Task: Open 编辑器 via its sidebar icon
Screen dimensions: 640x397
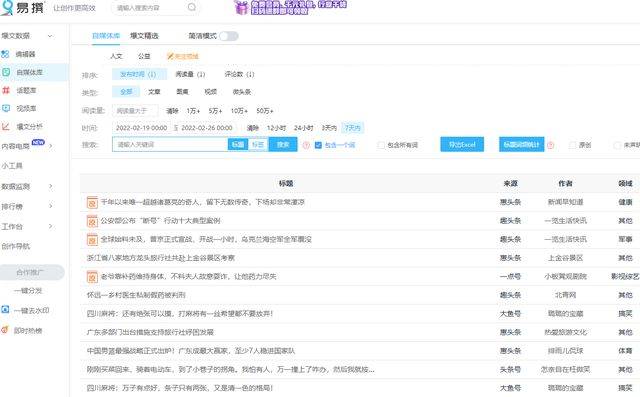Action: [5, 54]
